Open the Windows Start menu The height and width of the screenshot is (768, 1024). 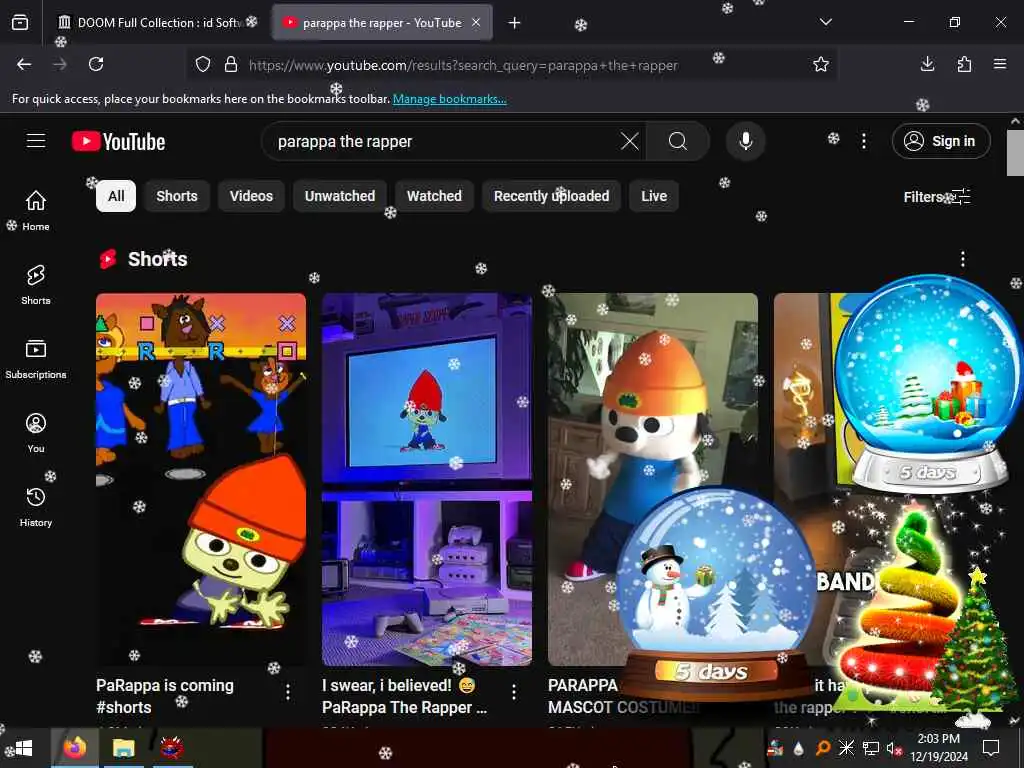click(x=24, y=748)
